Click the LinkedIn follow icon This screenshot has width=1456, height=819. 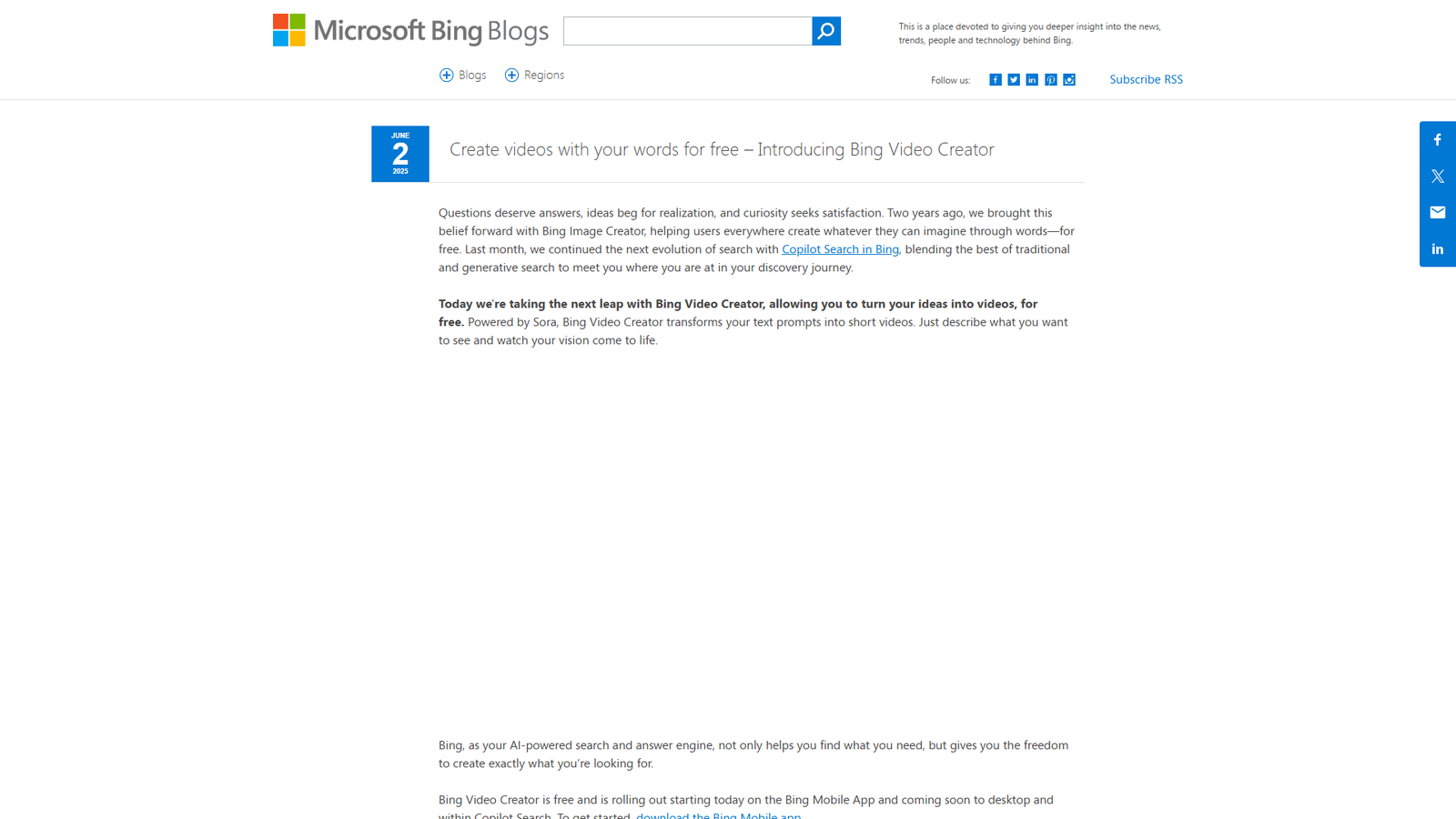point(1031,79)
